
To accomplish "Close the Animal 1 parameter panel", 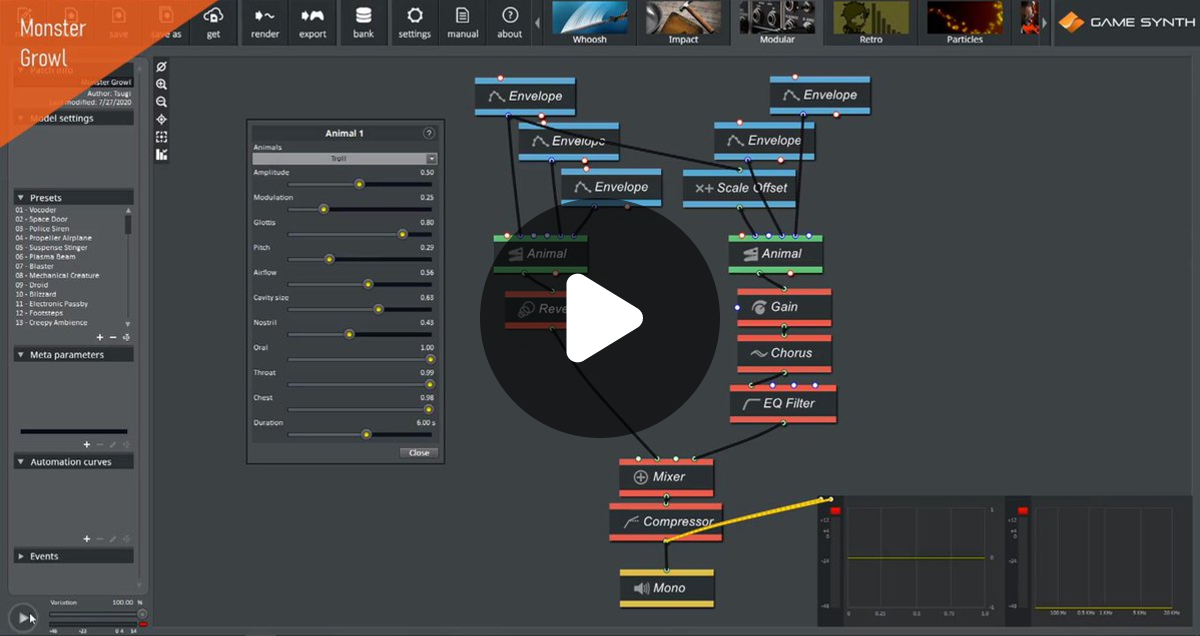I will pyautogui.click(x=419, y=453).
